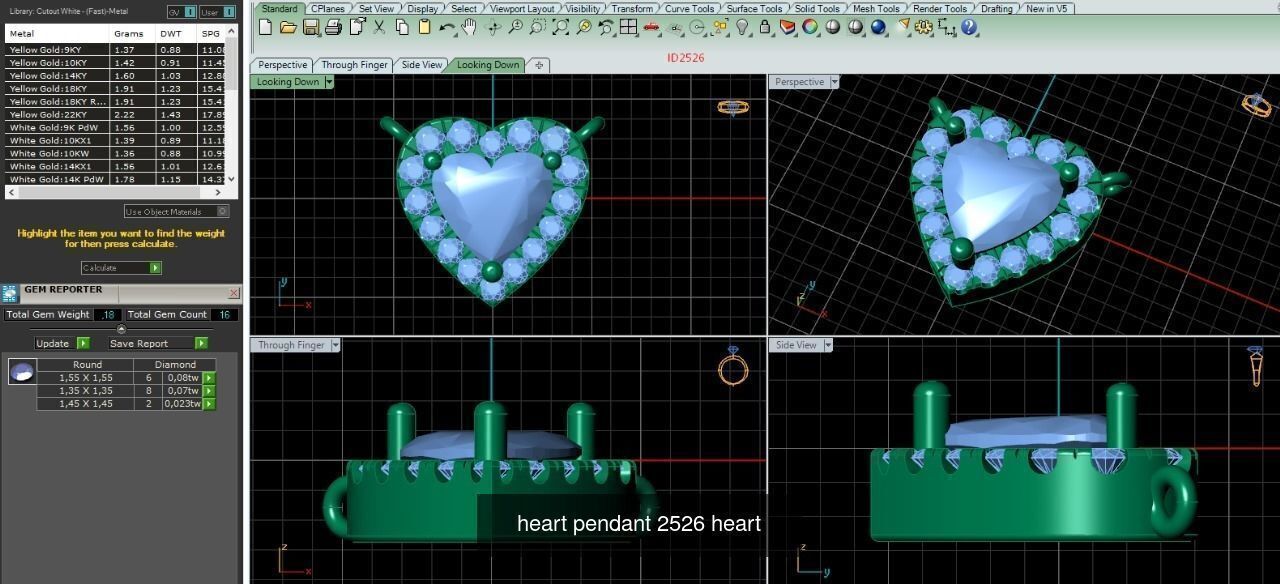Click the Save Report button
This screenshot has height=584, width=1280.
click(157, 343)
